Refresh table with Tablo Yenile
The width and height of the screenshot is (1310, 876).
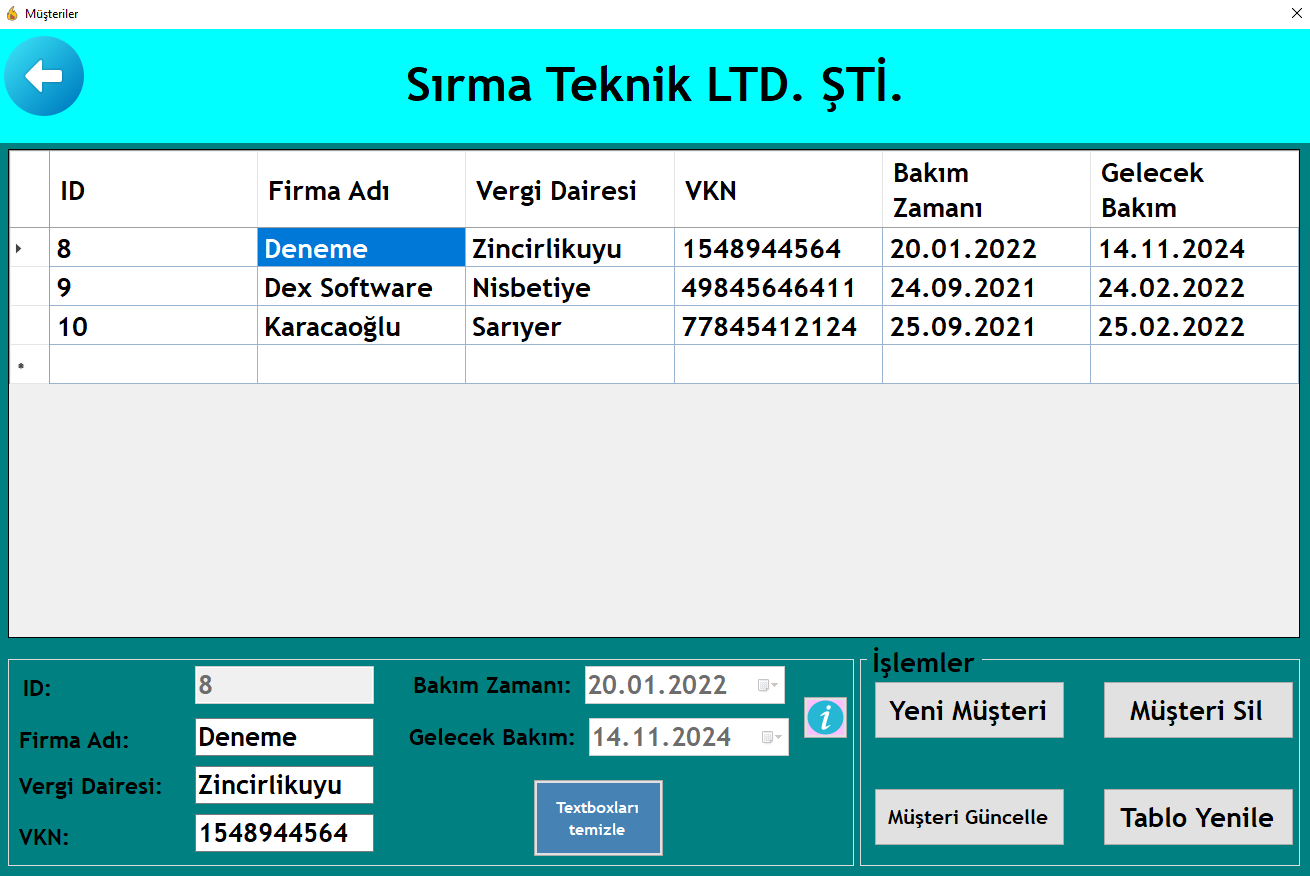click(x=1198, y=817)
